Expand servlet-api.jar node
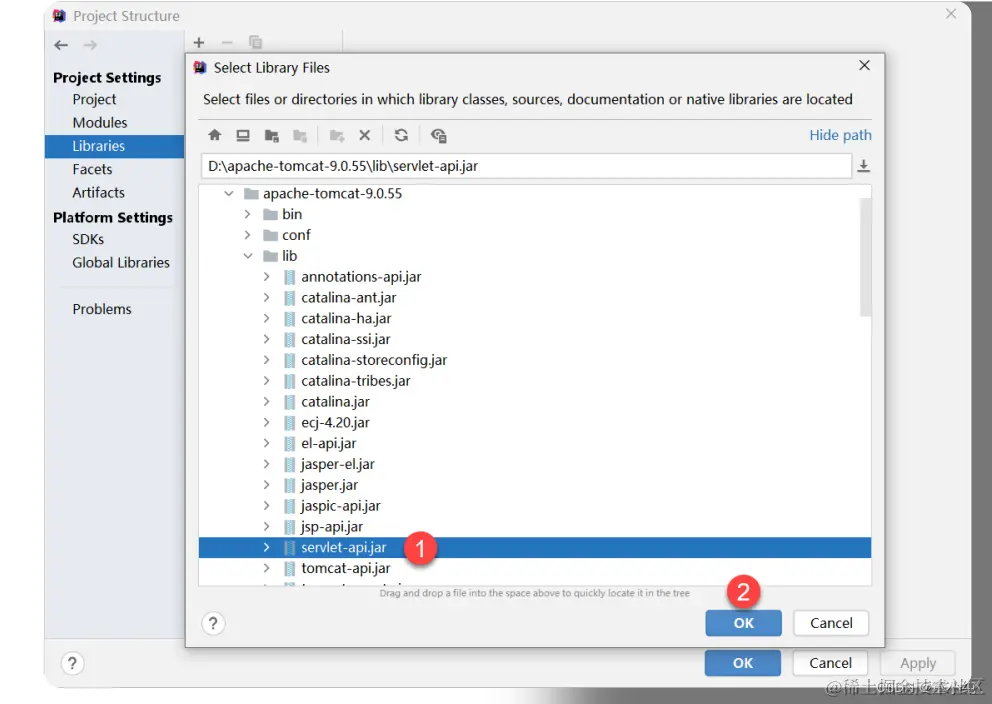Viewport: 992px width, 704px height. (266, 547)
